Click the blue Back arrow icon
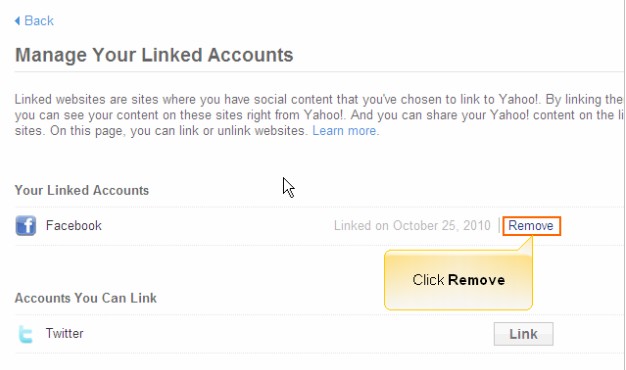Screen dimensions: 626x370 click(x=17, y=21)
